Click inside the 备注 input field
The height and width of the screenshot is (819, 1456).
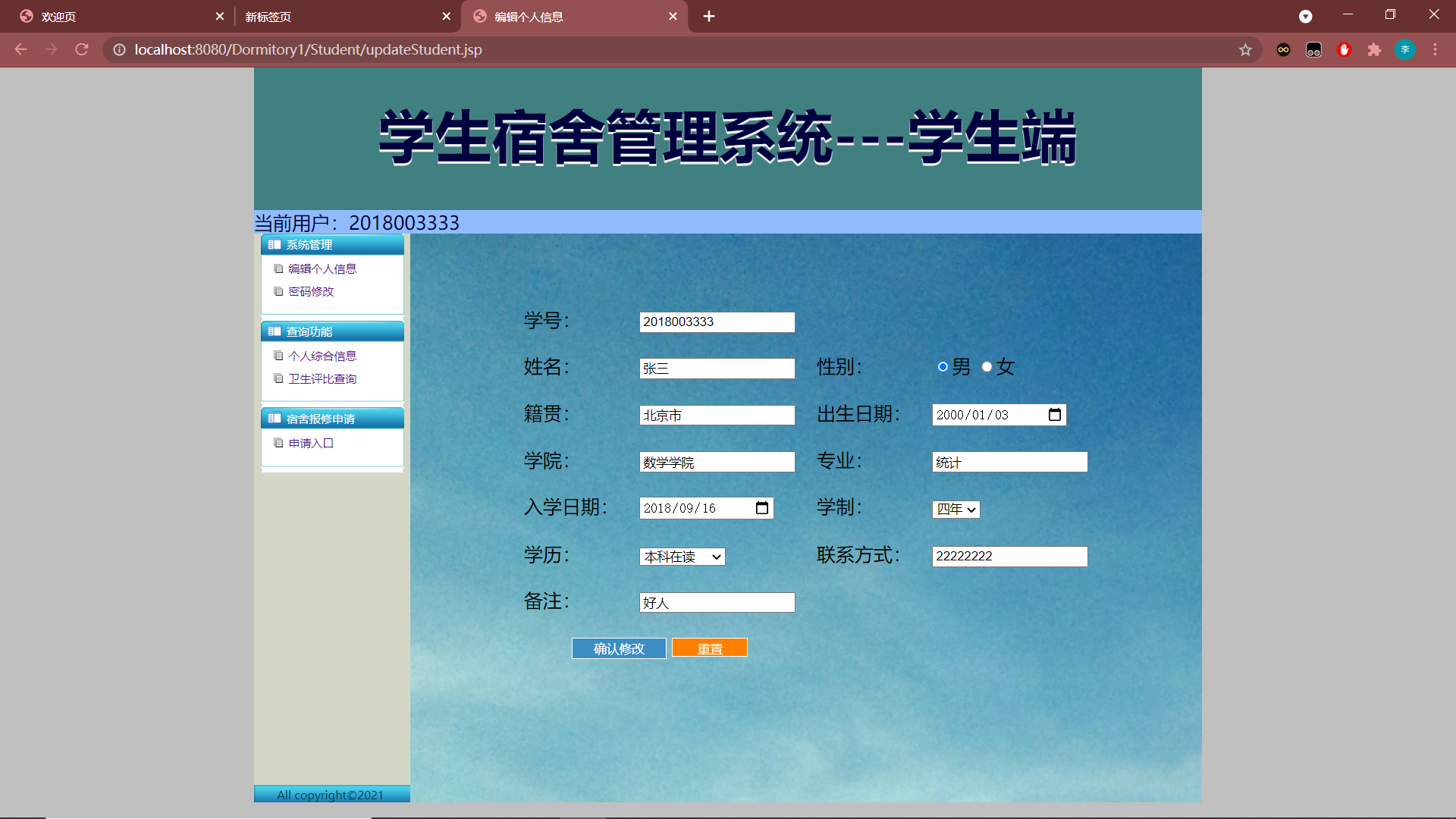tap(717, 601)
